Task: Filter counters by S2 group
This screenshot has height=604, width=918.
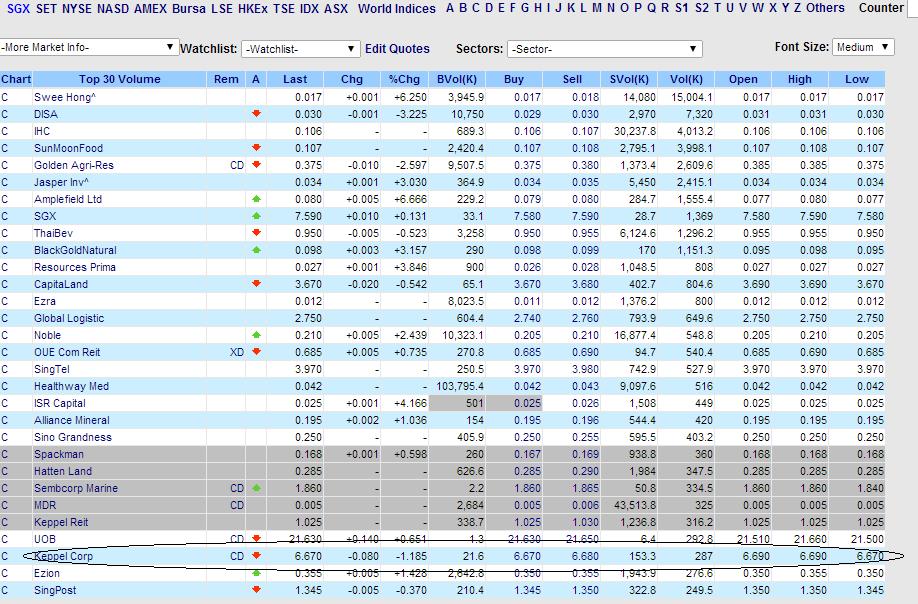Action: tap(701, 8)
